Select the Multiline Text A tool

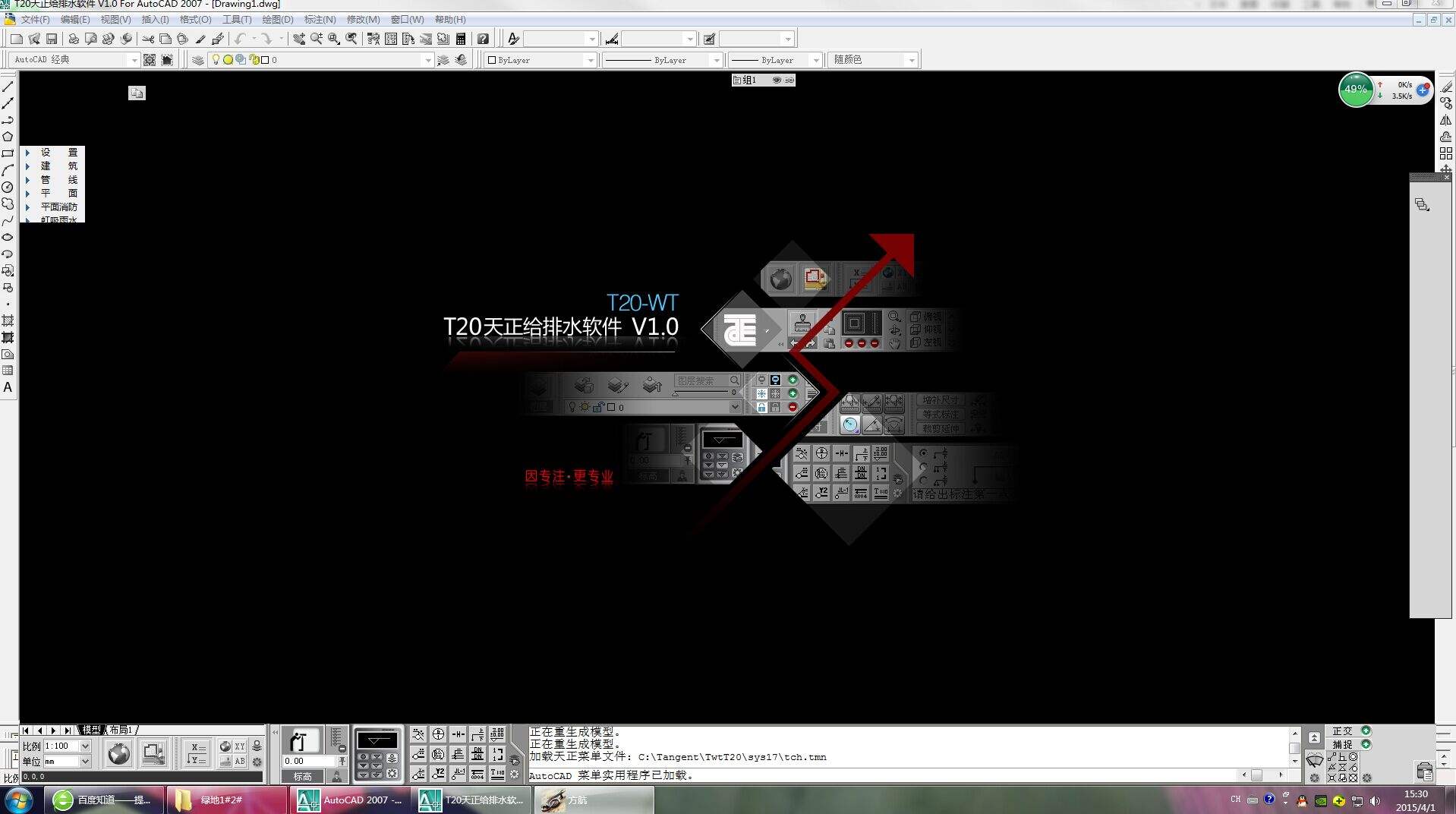(x=8, y=387)
